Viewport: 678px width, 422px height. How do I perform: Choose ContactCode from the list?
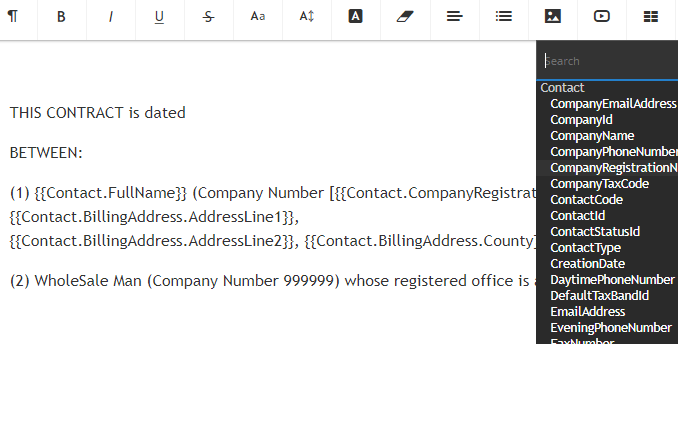[x=586, y=200]
